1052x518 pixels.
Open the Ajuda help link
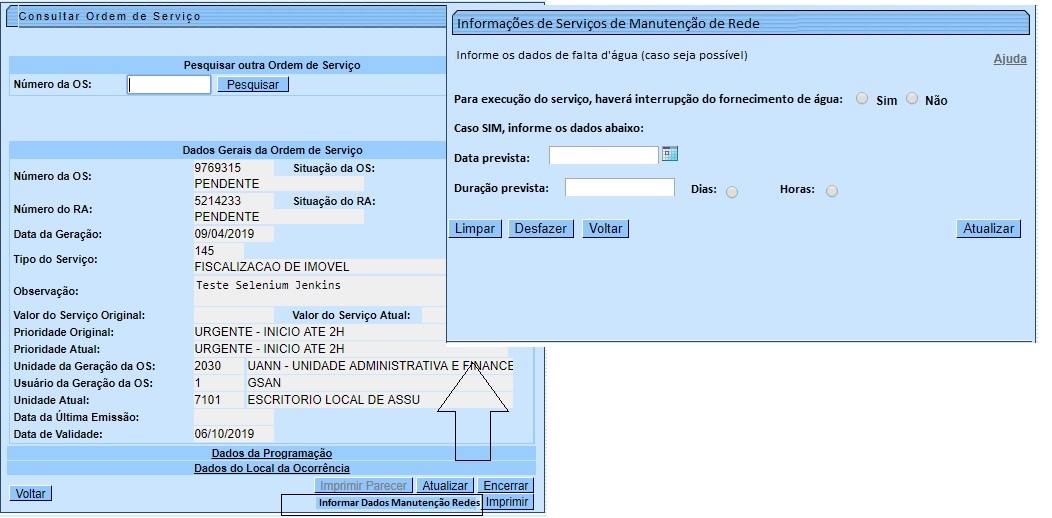(x=1010, y=59)
